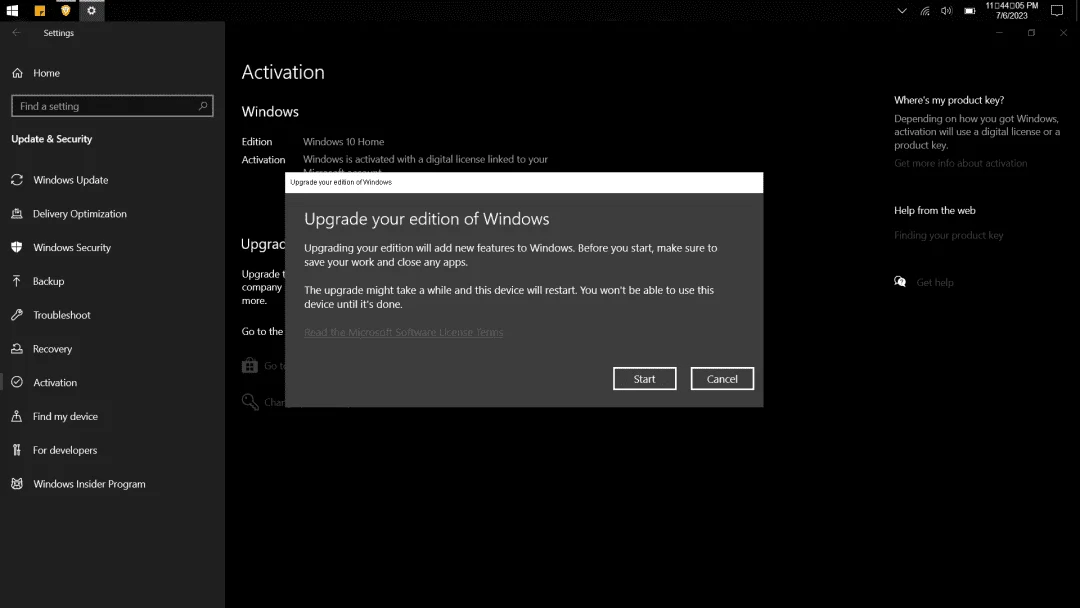1080x608 pixels.
Task: Click the Settings gear taskbar icon
Action: click(92, 10)
